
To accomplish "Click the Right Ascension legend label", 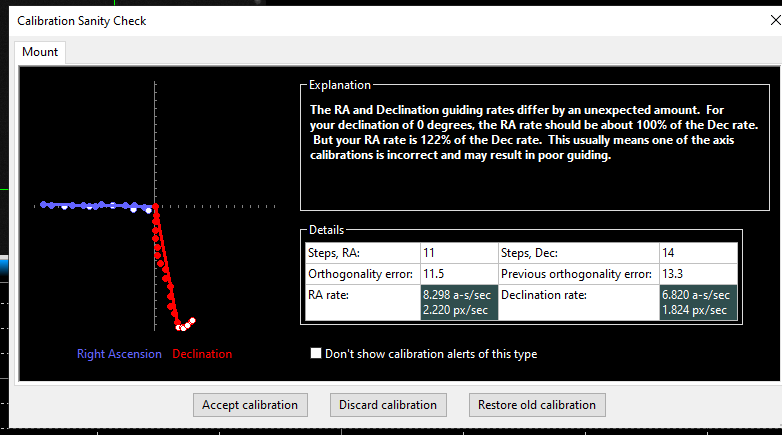I will coord(119,354).
